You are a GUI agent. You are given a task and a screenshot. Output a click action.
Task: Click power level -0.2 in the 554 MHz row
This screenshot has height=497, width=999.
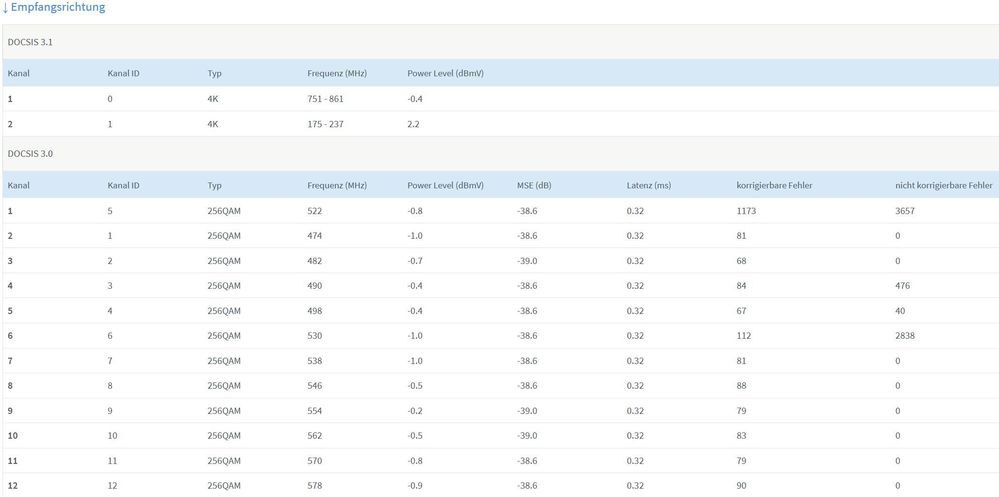pos(415,410)
